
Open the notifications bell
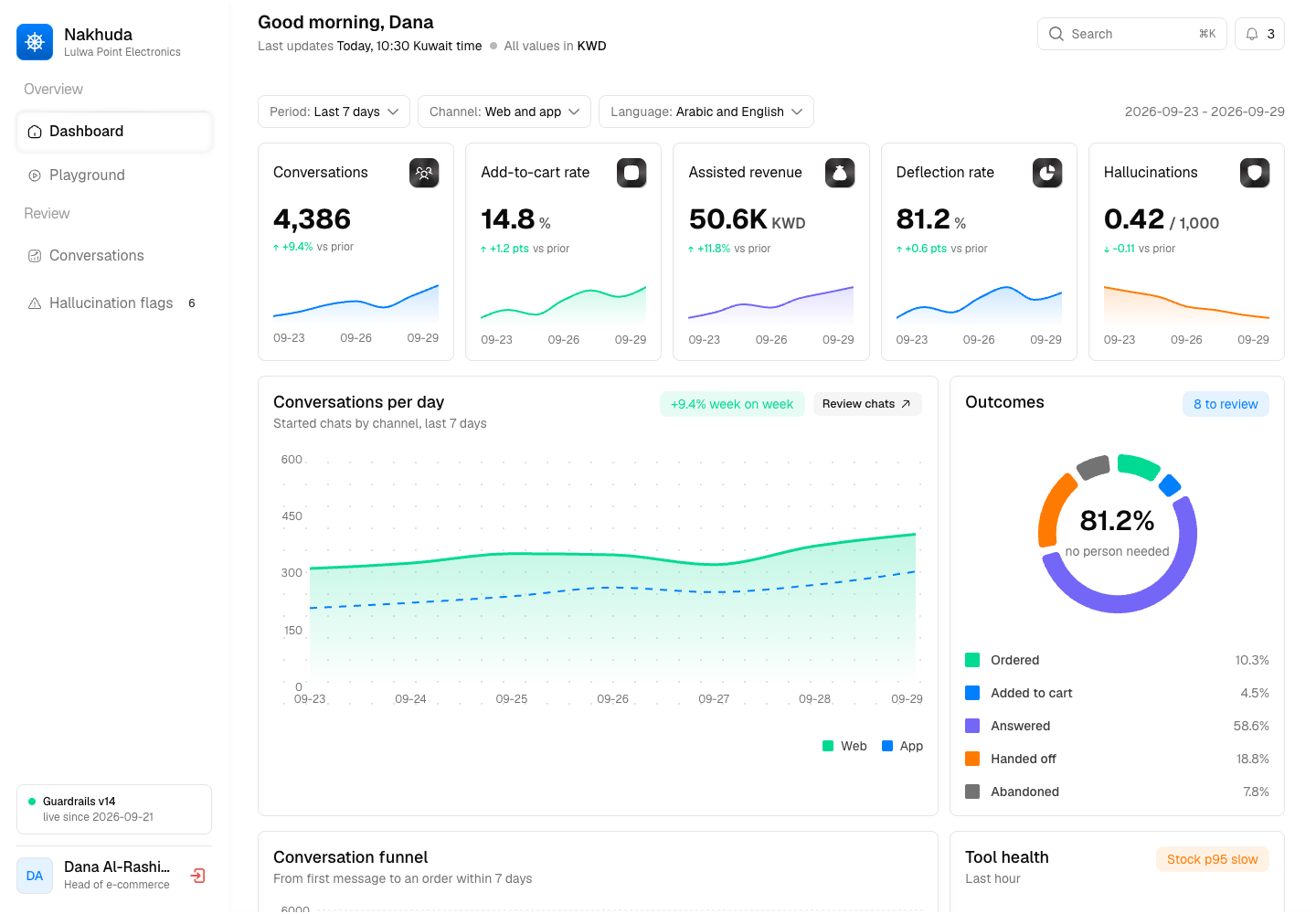click(x=1259, y=34)
